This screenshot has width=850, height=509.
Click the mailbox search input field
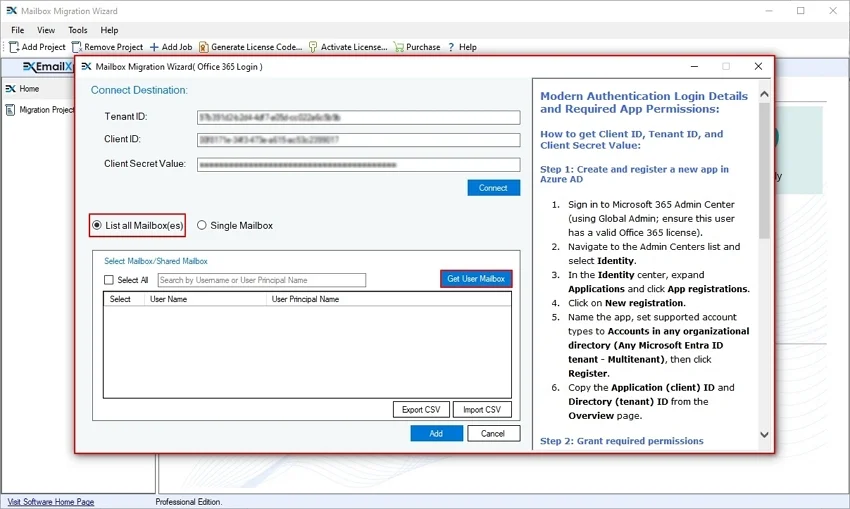(261, 280)
